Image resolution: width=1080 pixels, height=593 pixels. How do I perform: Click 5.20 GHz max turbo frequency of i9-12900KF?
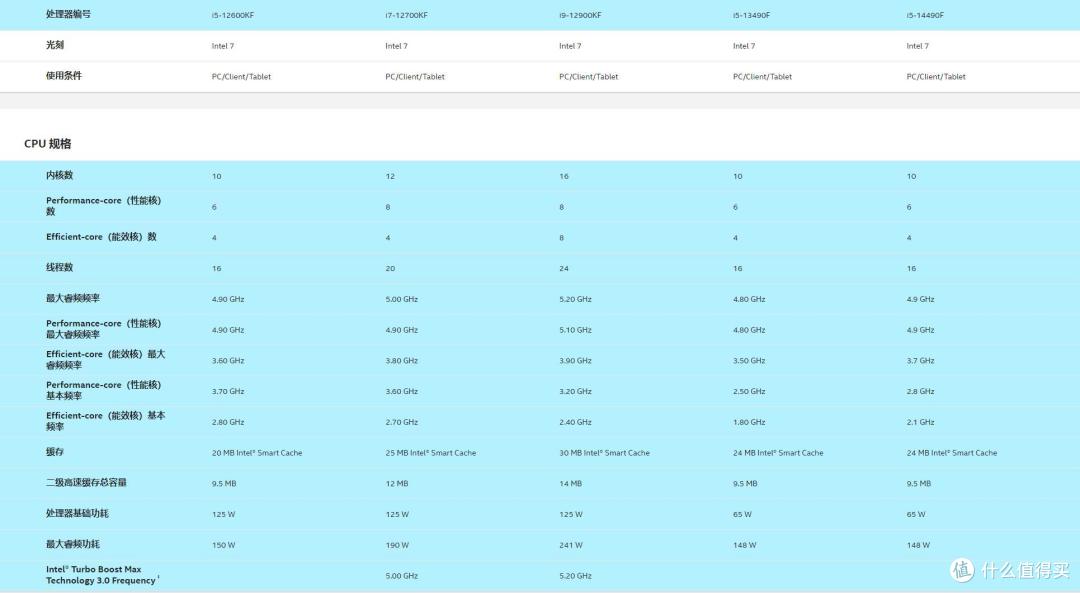[575, 300]
